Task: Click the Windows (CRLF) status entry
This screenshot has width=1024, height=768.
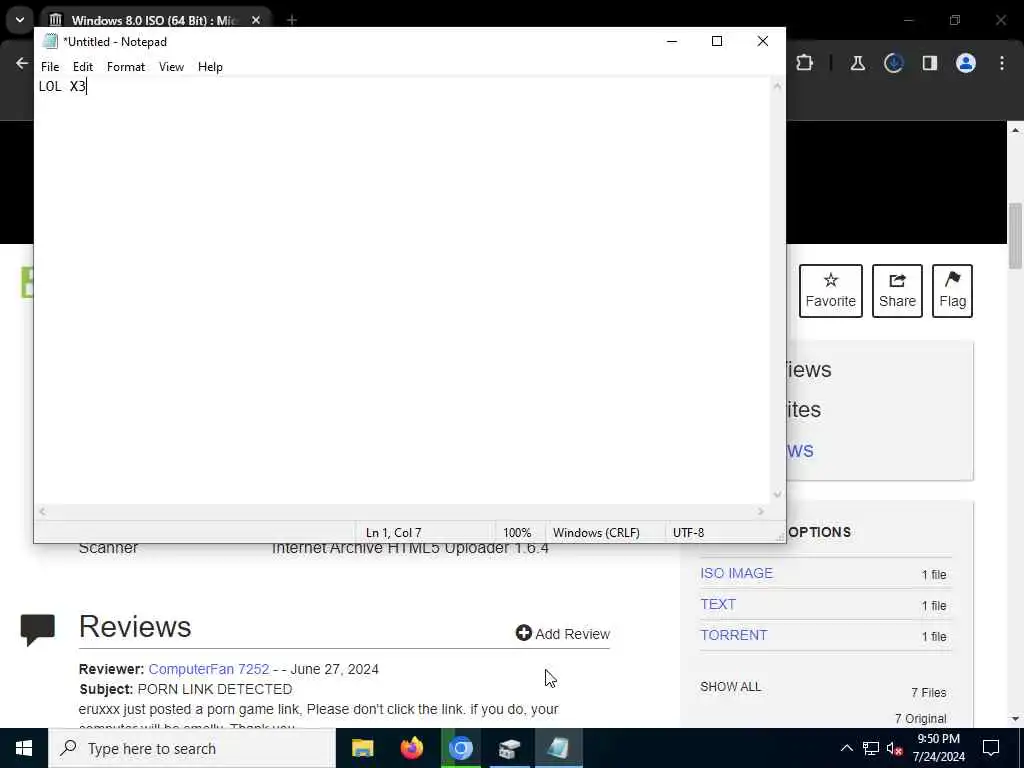Action: [x=596, y=533]
